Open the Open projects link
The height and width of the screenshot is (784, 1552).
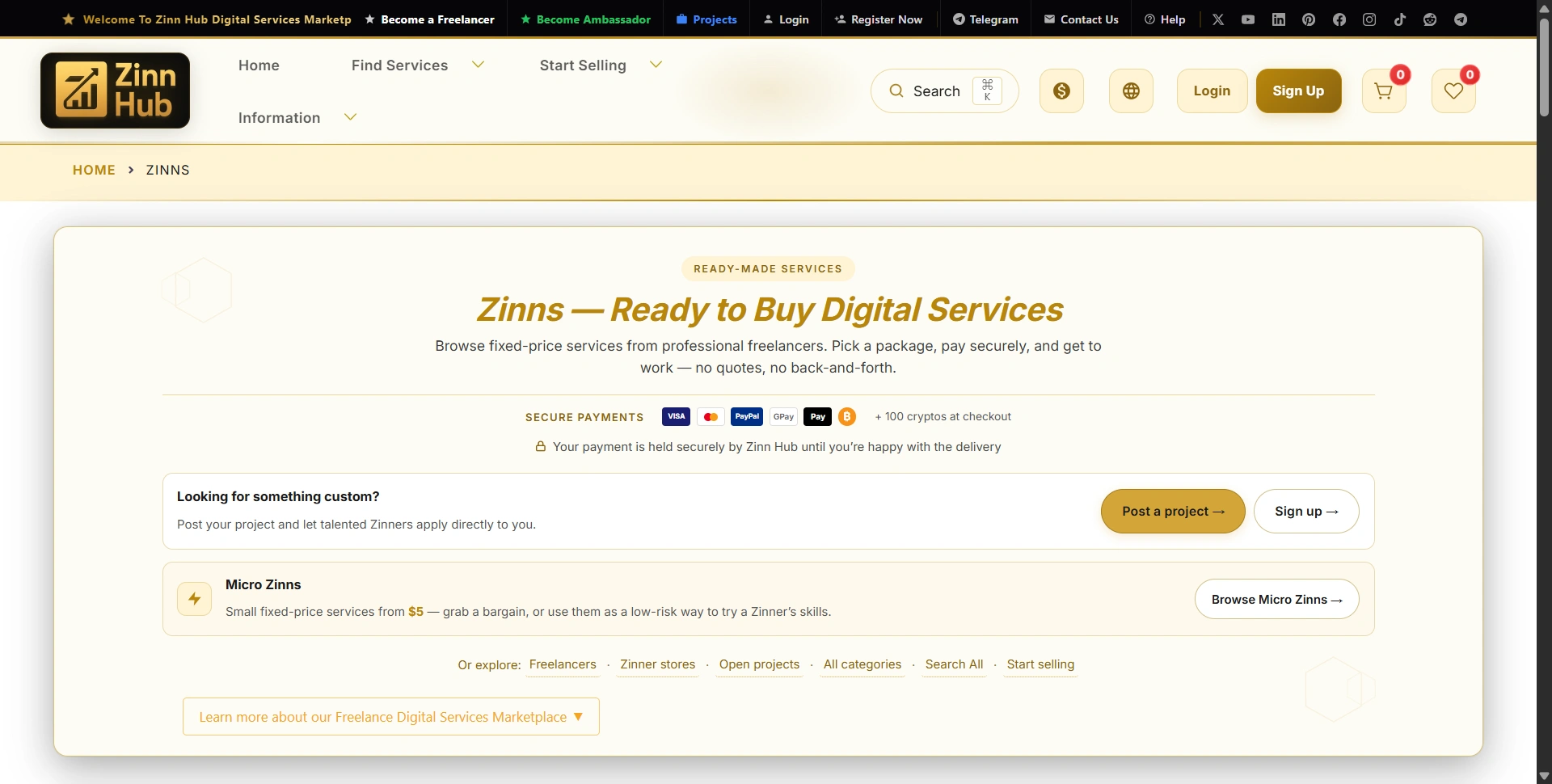tap(759, 664)
